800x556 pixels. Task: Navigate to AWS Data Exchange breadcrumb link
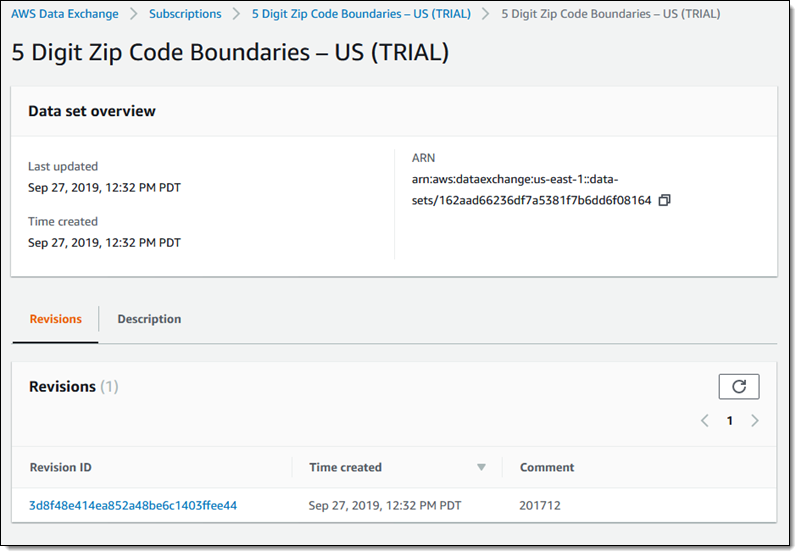click(x=65, y=14)
